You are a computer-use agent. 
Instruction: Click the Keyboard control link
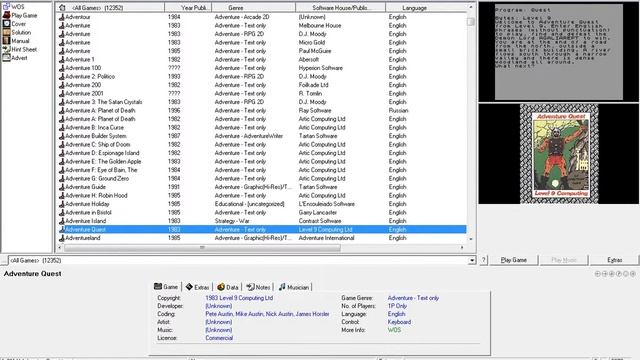pos(399,322)
